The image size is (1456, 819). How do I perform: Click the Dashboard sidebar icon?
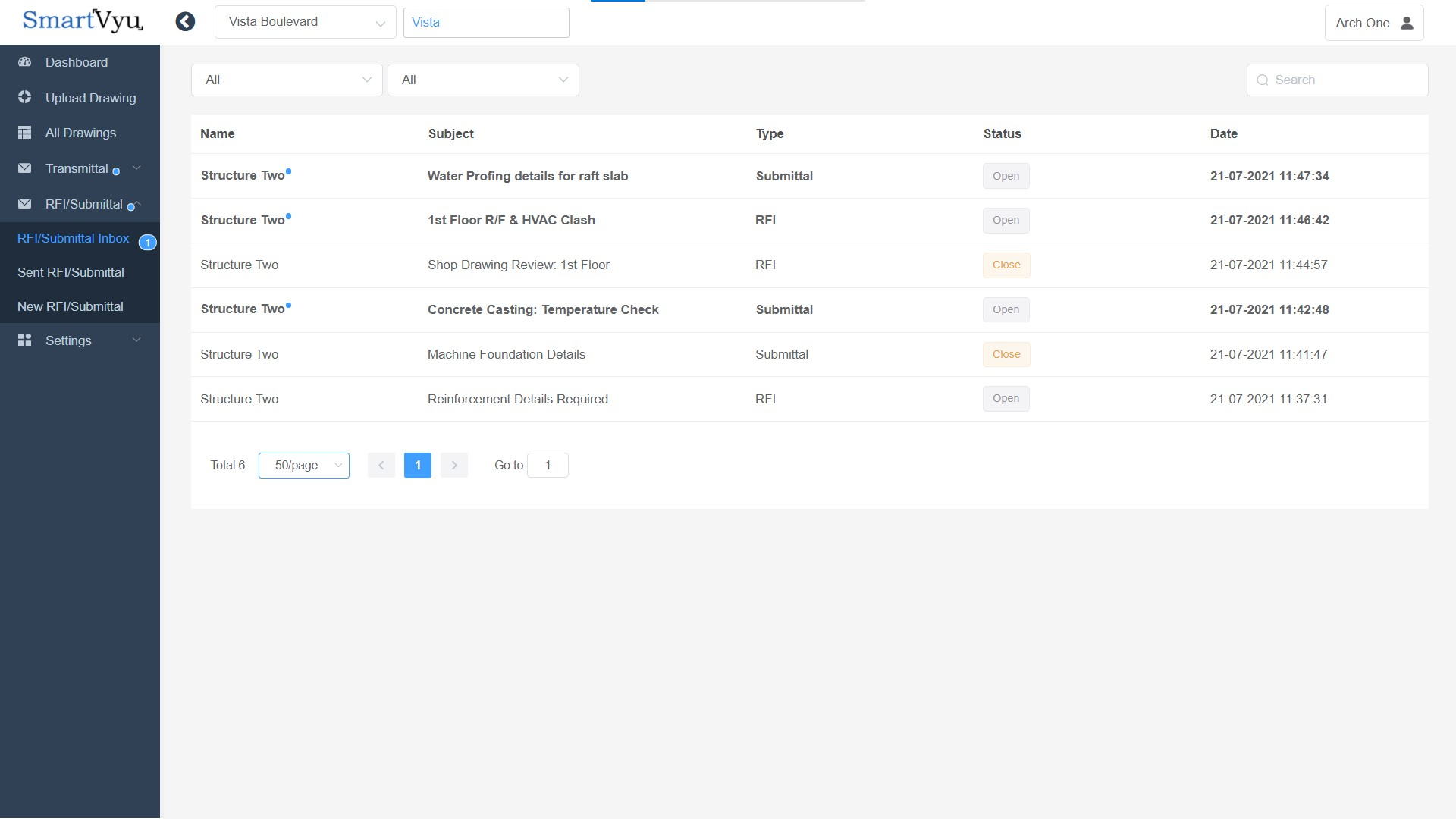pos(25,62)
